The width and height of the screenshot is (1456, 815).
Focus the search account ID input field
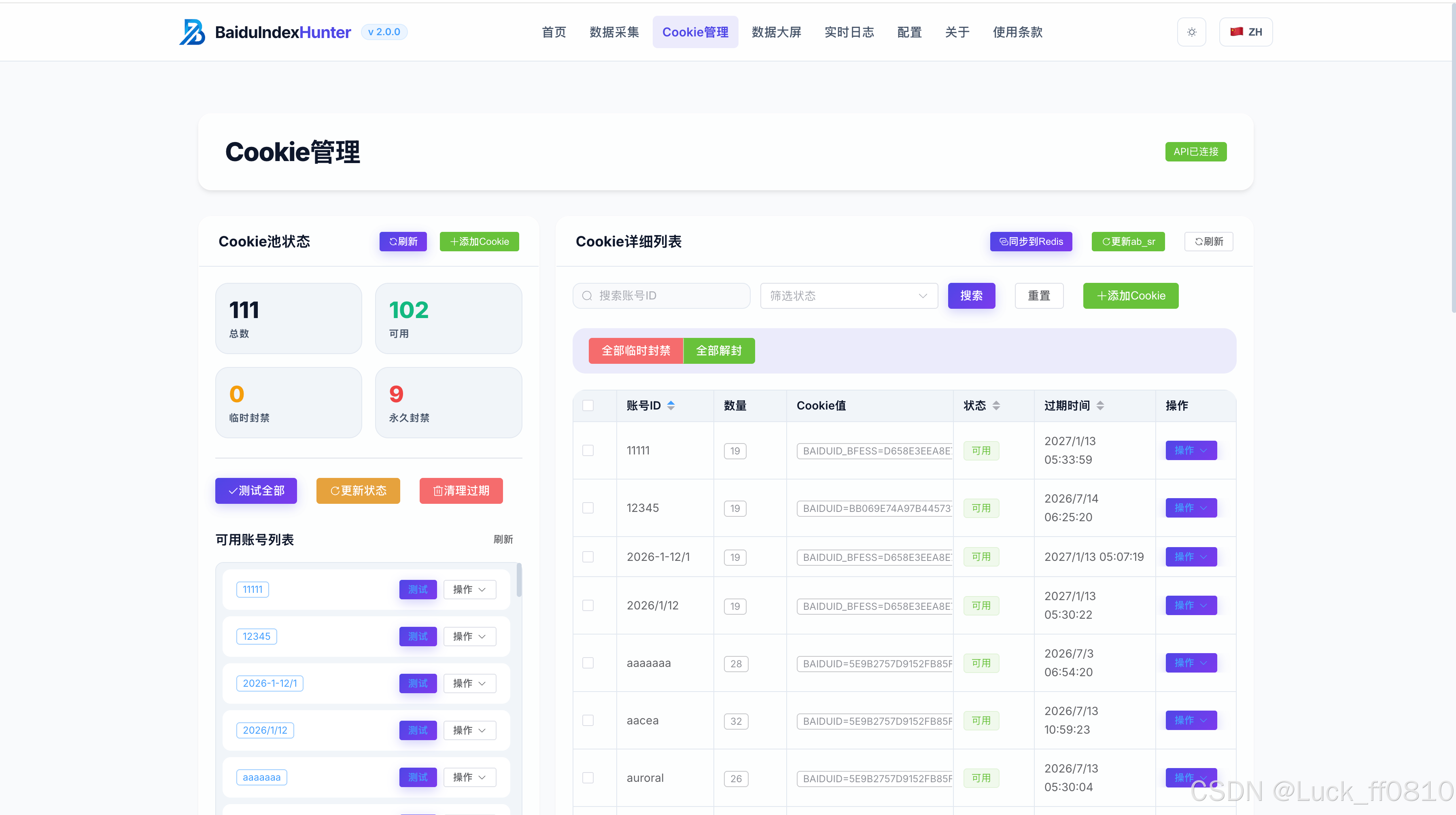click(x=670, y=295)
